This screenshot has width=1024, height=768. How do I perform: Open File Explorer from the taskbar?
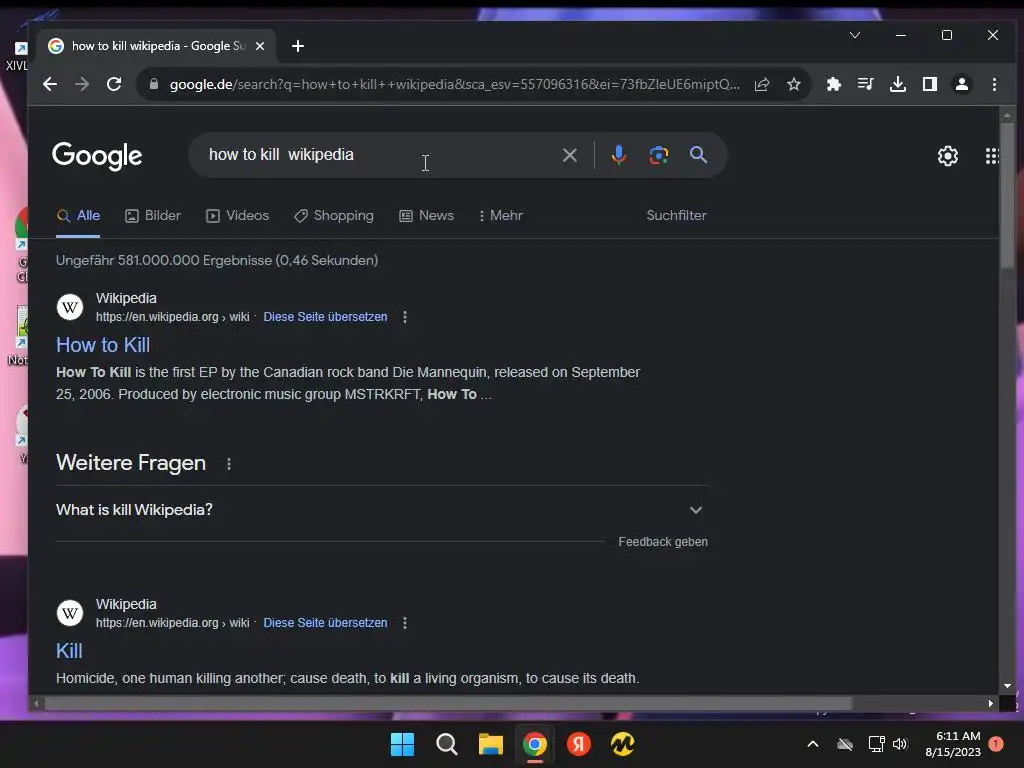point(490,744)
